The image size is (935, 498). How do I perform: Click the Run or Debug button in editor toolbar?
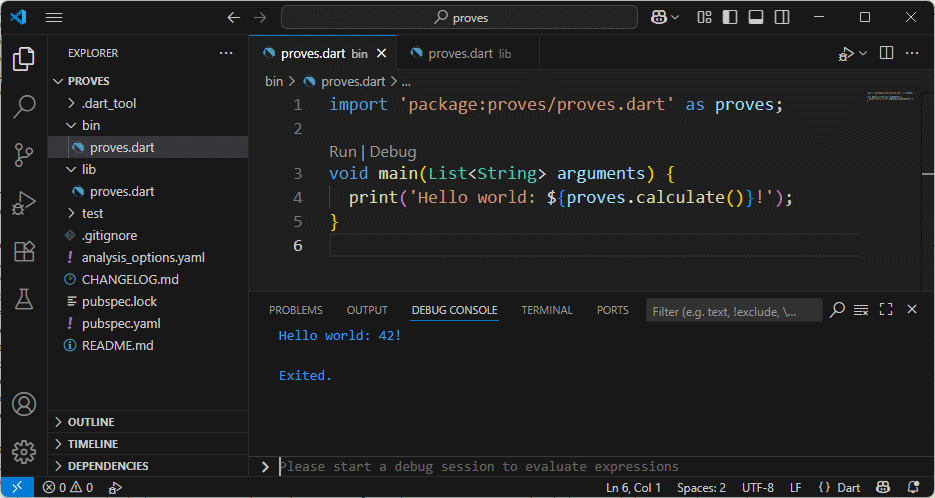click(x=846, y=54)
